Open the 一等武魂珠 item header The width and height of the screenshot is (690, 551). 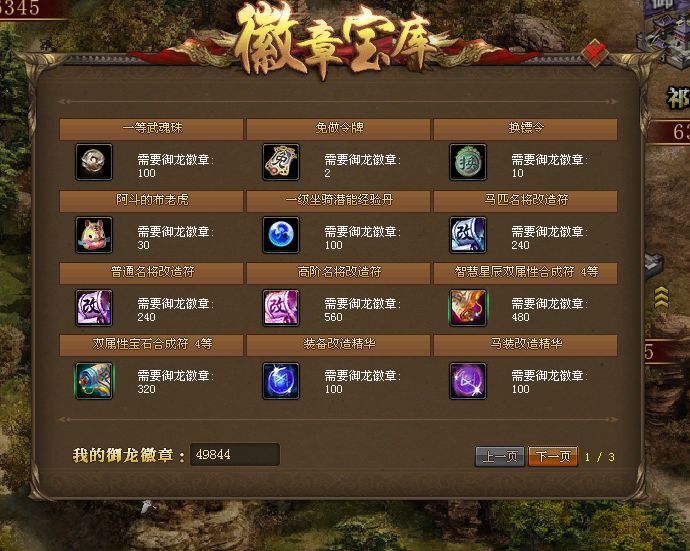coord(151,129)
